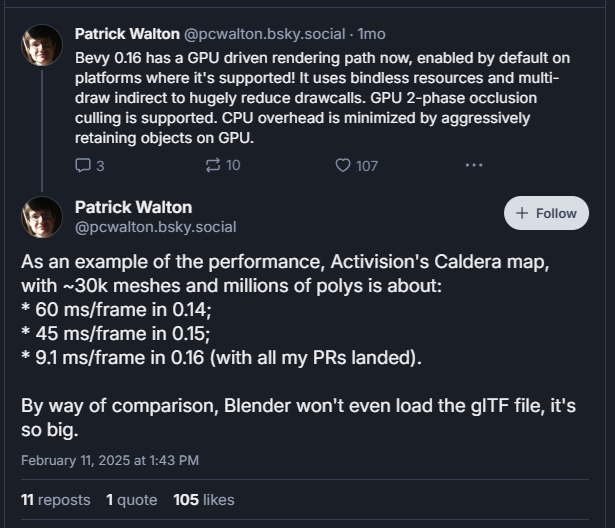The width and height of the screenshot is (615, 528).
Task: Click Patrick Walton name in parent post
Action: point(126,33)
